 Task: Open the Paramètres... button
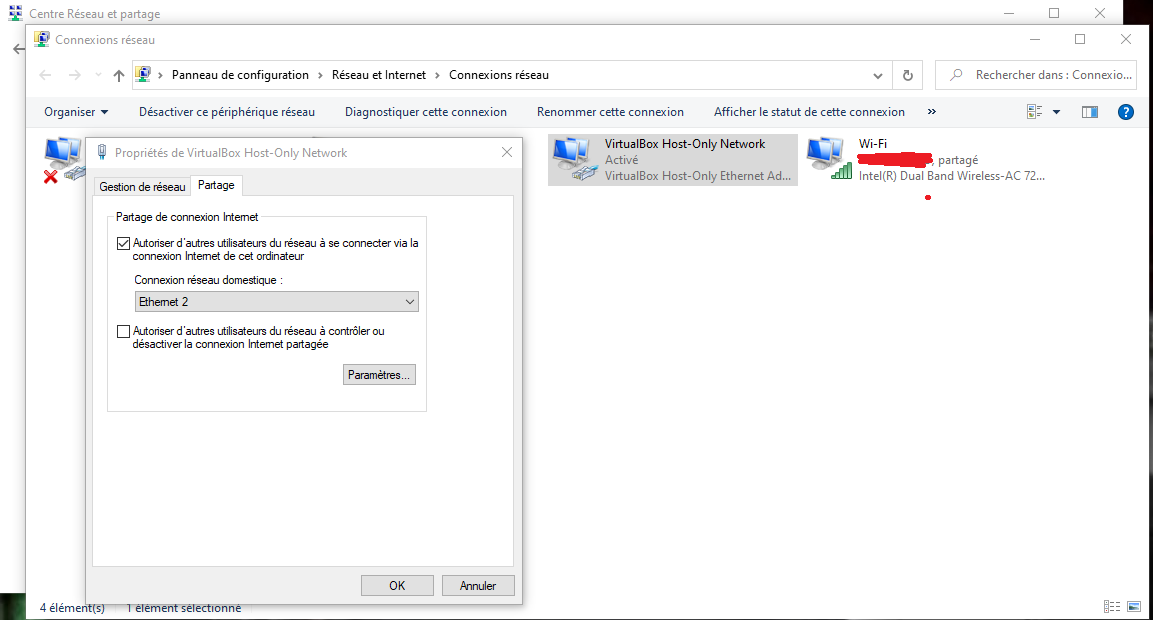tap(379, 375)
